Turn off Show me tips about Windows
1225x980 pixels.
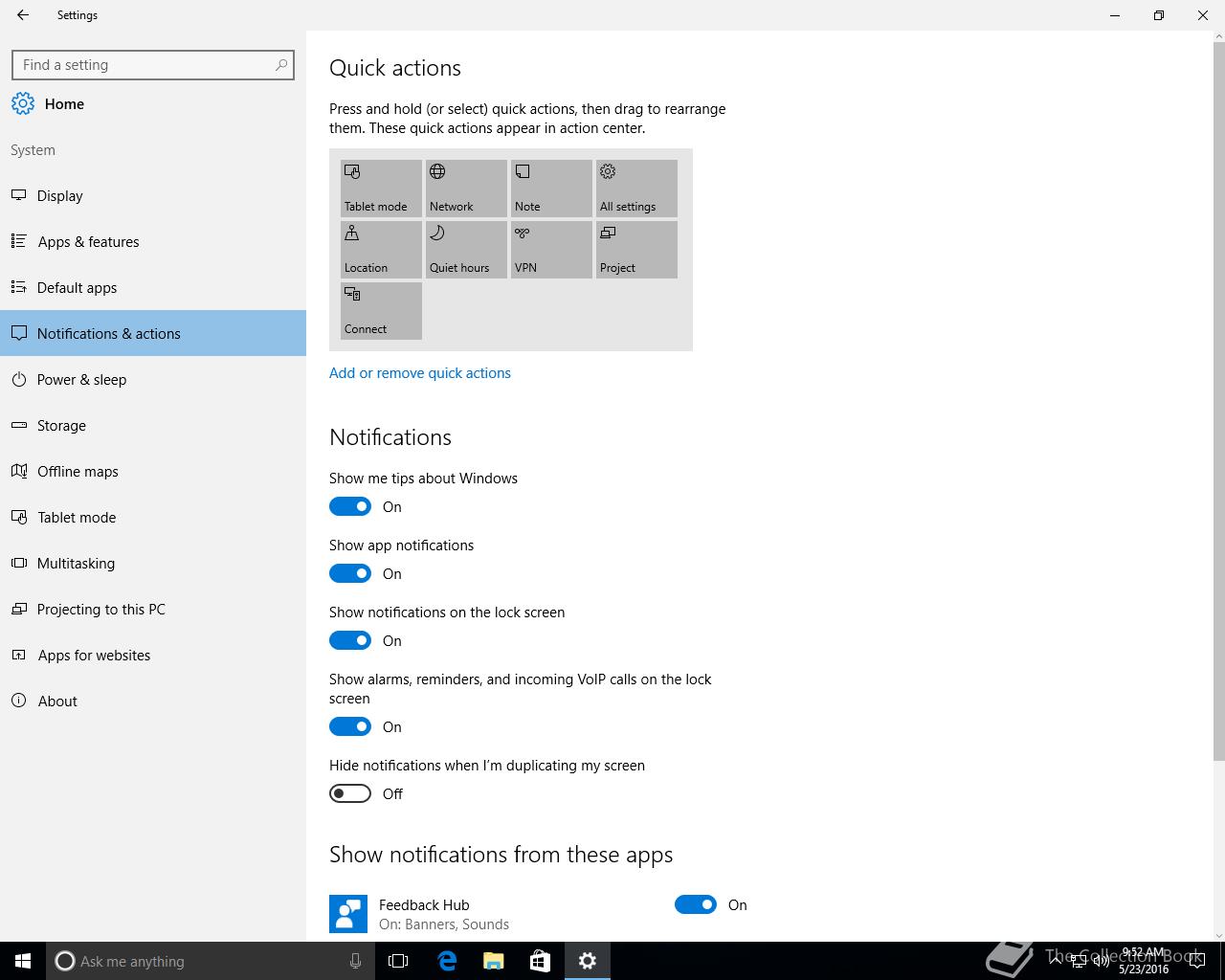pyautogui.click(x=350, y=506)
